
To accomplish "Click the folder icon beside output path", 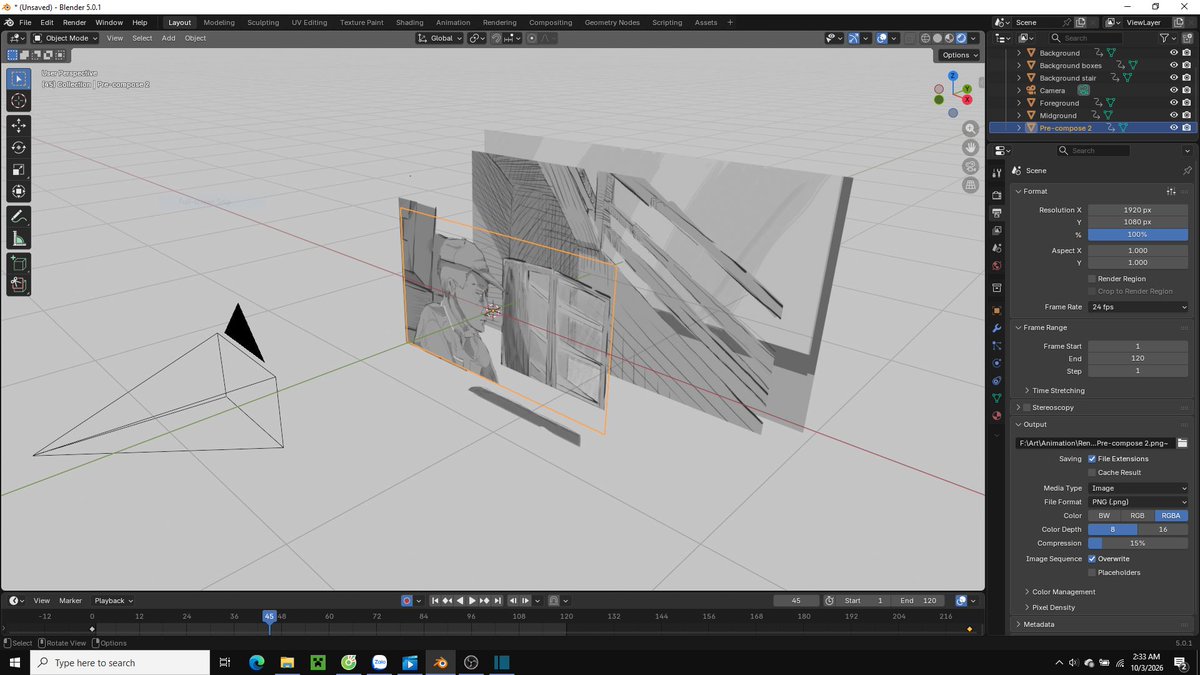I will tap(1182, 442).
